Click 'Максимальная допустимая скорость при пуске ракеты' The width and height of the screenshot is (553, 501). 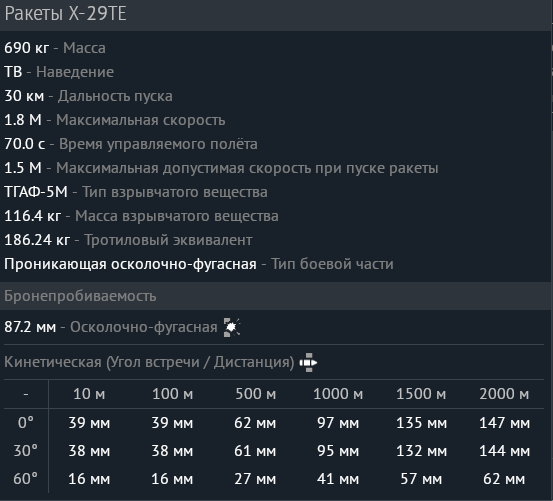(x=247, y=168)
